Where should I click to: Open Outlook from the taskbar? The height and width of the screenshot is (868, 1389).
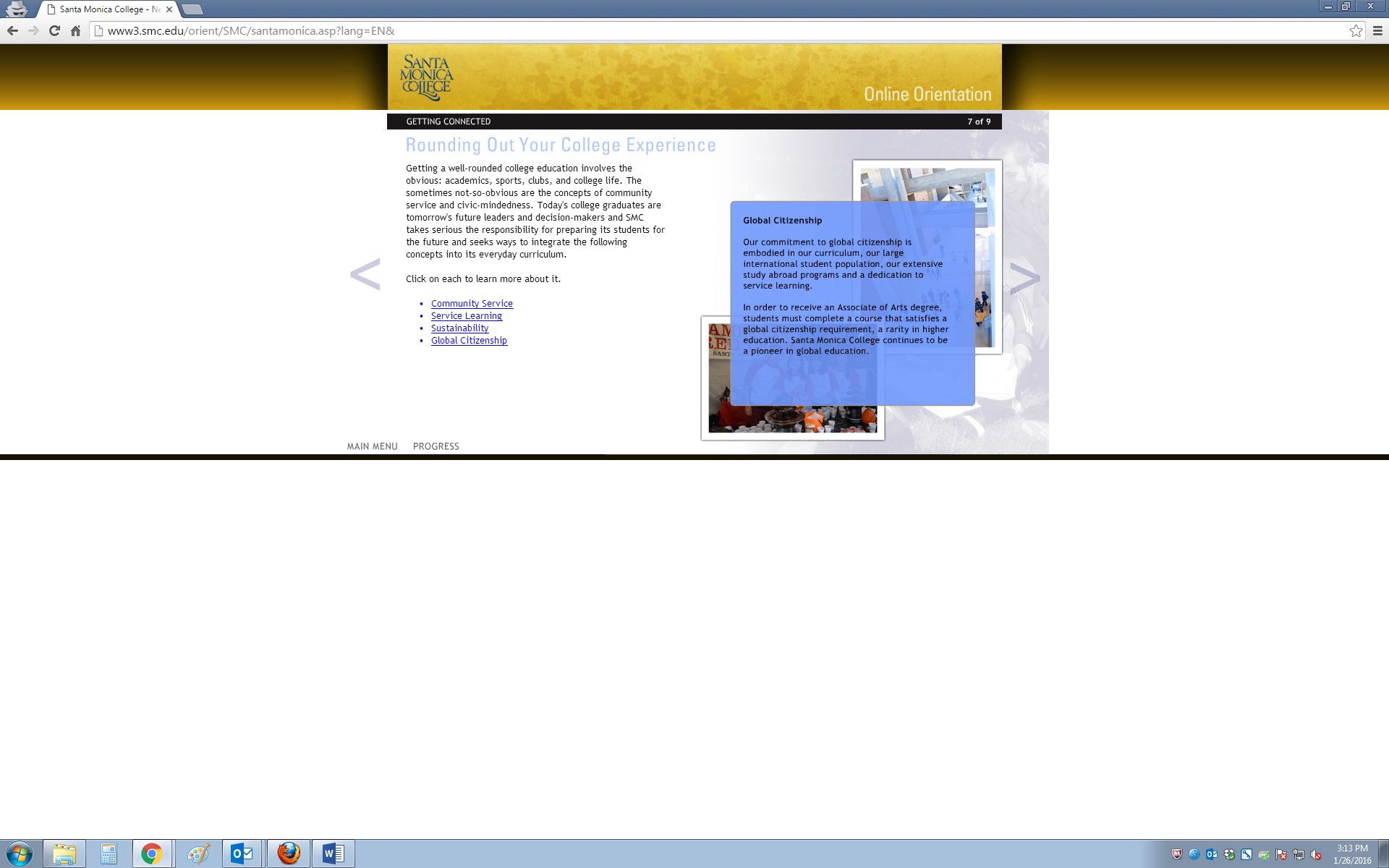point(242,854)
